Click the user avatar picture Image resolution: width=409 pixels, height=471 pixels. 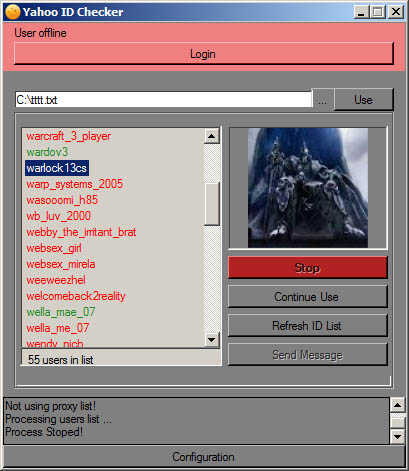pyautogui.click(x=308, y=188)
